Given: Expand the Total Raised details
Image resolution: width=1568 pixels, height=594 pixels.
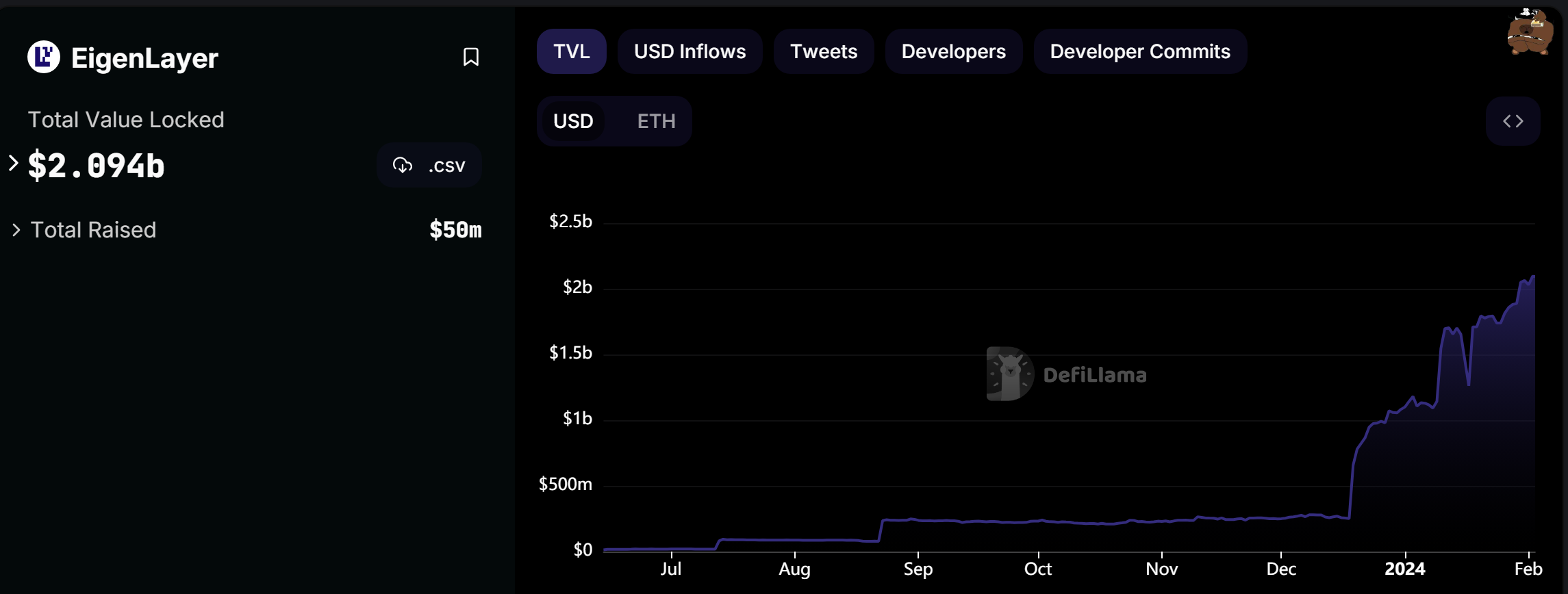Looking at the screenshot, I should tap(16, 230).
